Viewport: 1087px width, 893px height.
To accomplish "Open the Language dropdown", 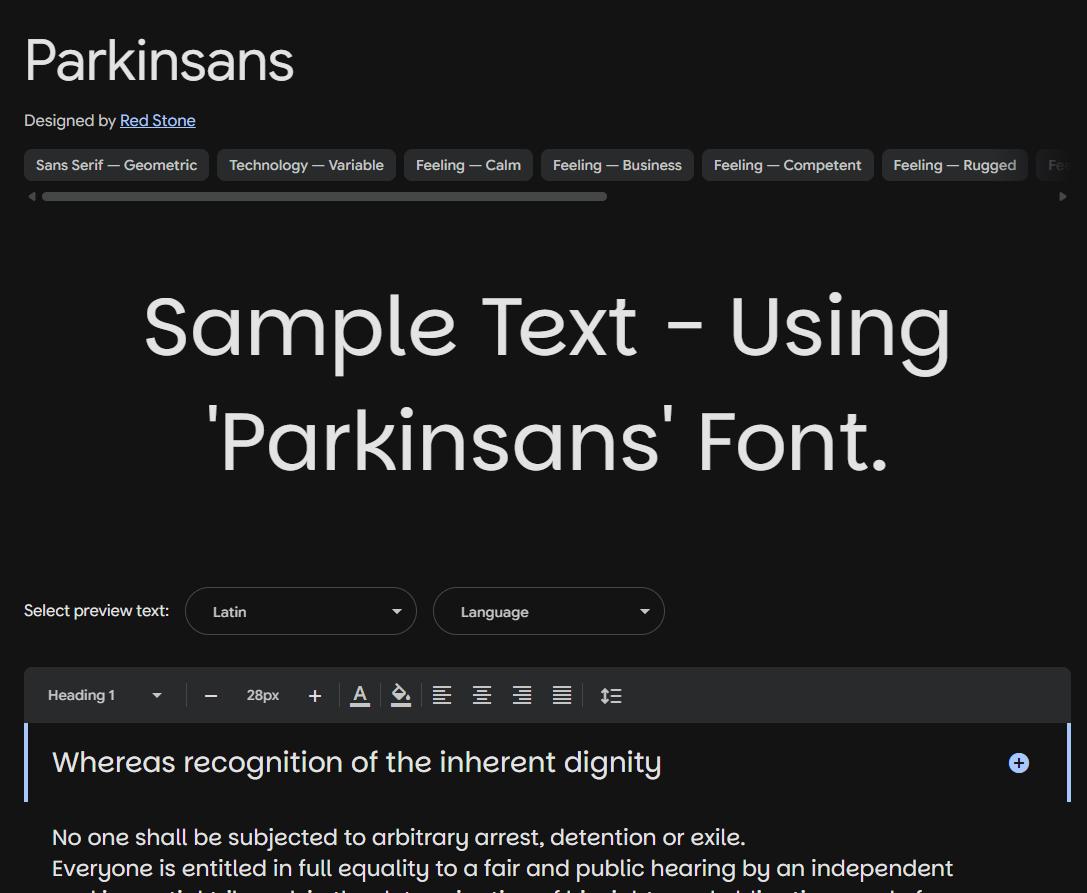I will click(548, 611).
